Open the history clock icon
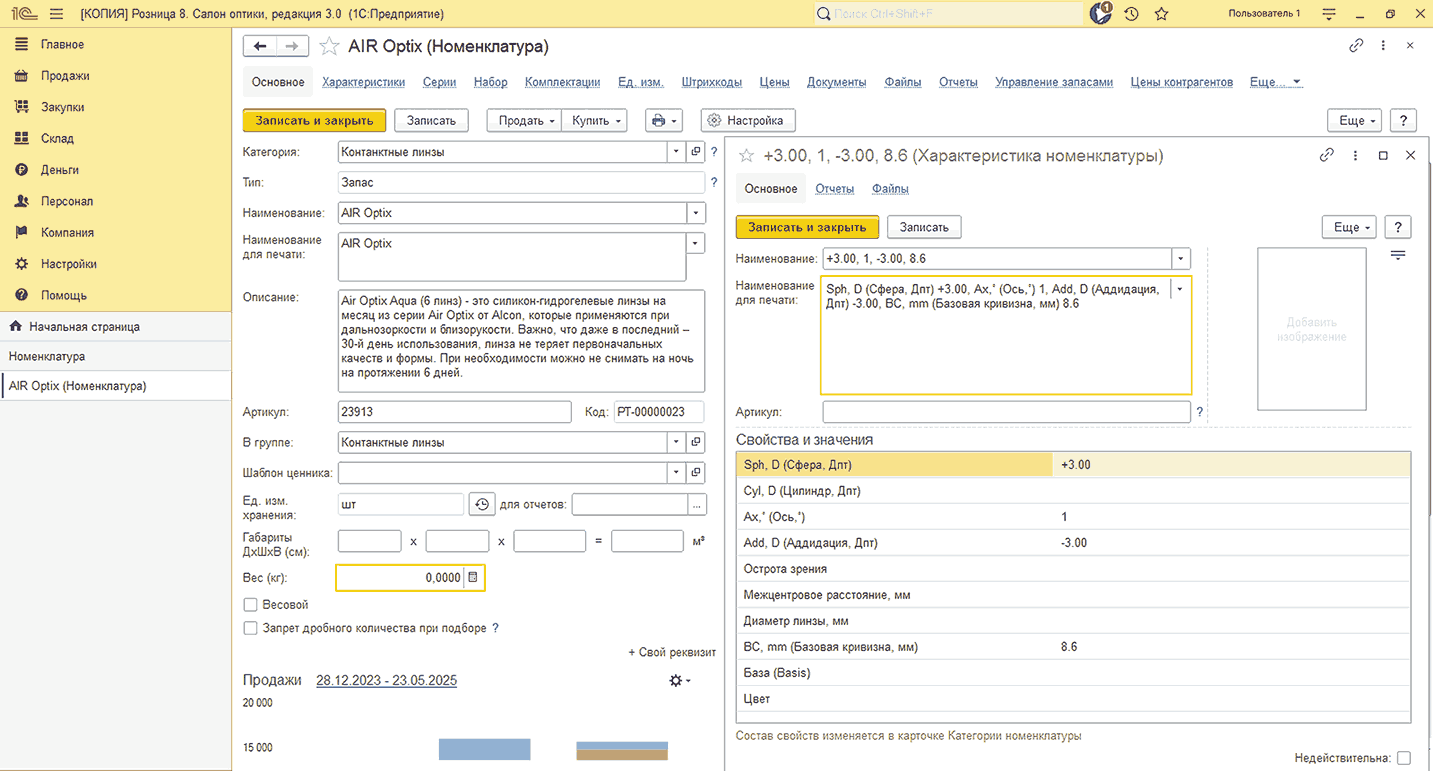The image size is (1433, 771). click(x=1131, y=14)
